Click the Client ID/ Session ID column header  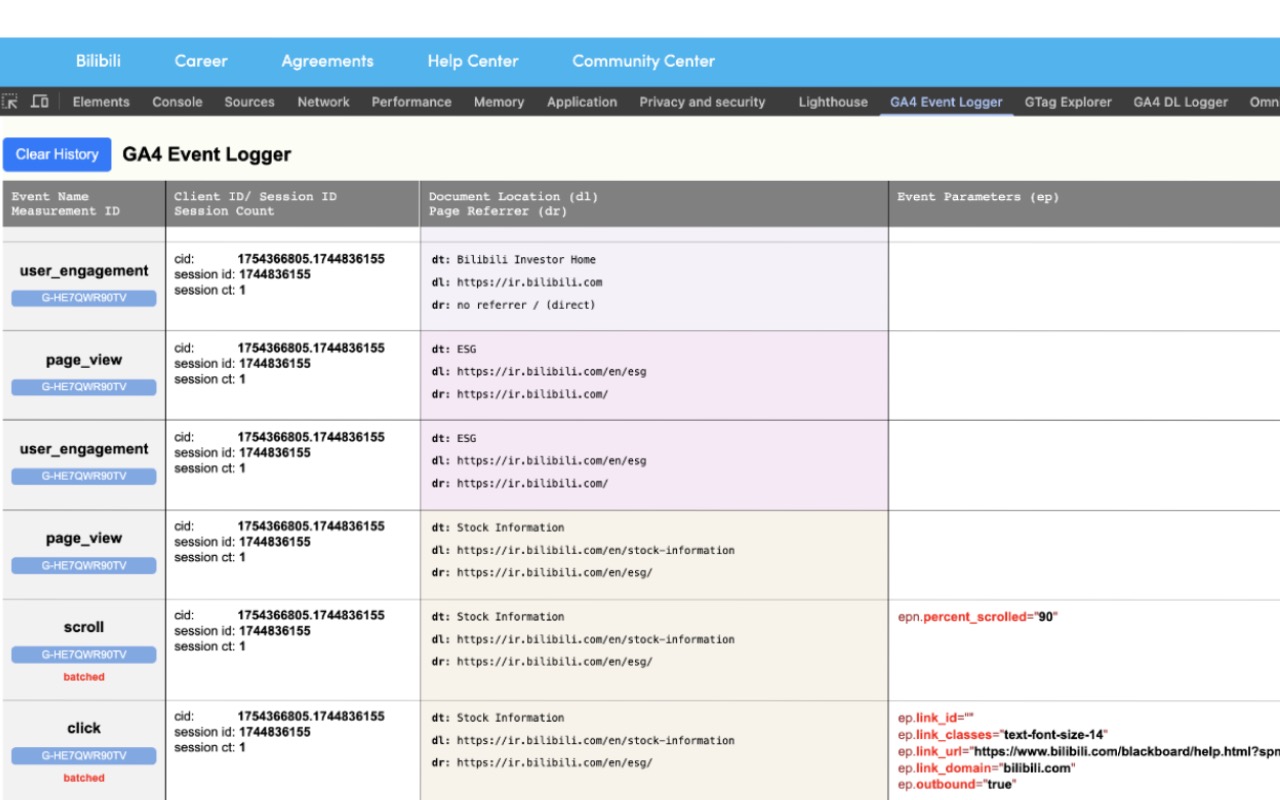click(293, 204)
